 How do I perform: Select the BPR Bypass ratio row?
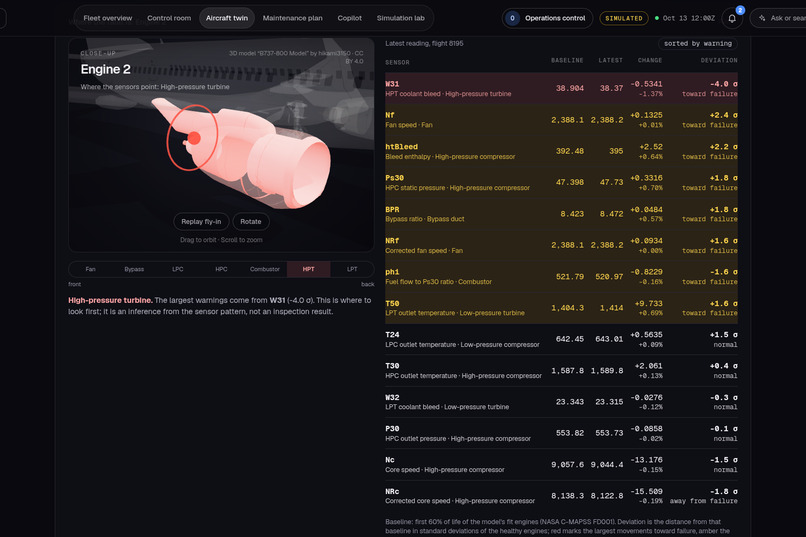tap(561, 214)
